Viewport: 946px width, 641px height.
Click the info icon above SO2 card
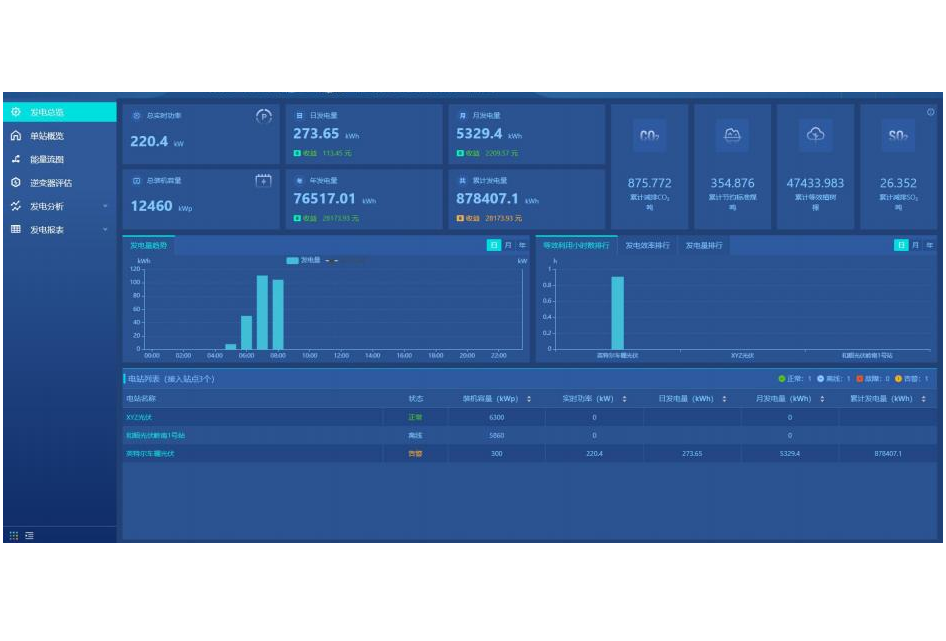[930, 112]
